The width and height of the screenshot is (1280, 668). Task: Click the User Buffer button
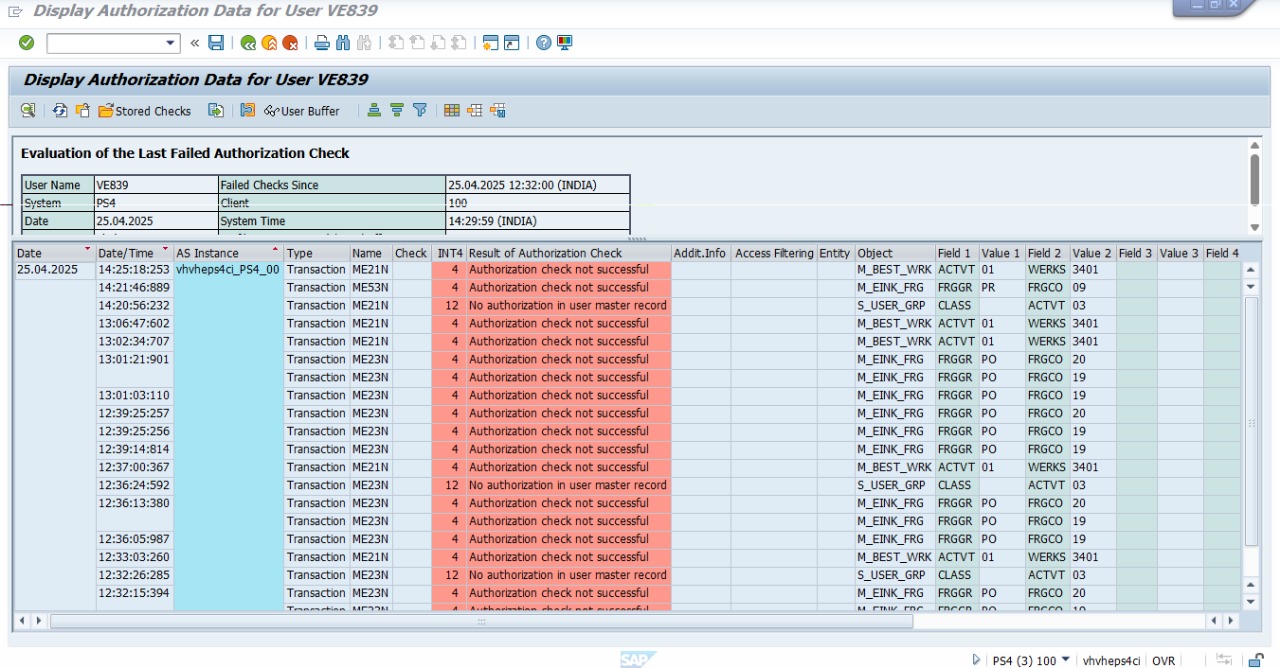[x=302, y=111]
